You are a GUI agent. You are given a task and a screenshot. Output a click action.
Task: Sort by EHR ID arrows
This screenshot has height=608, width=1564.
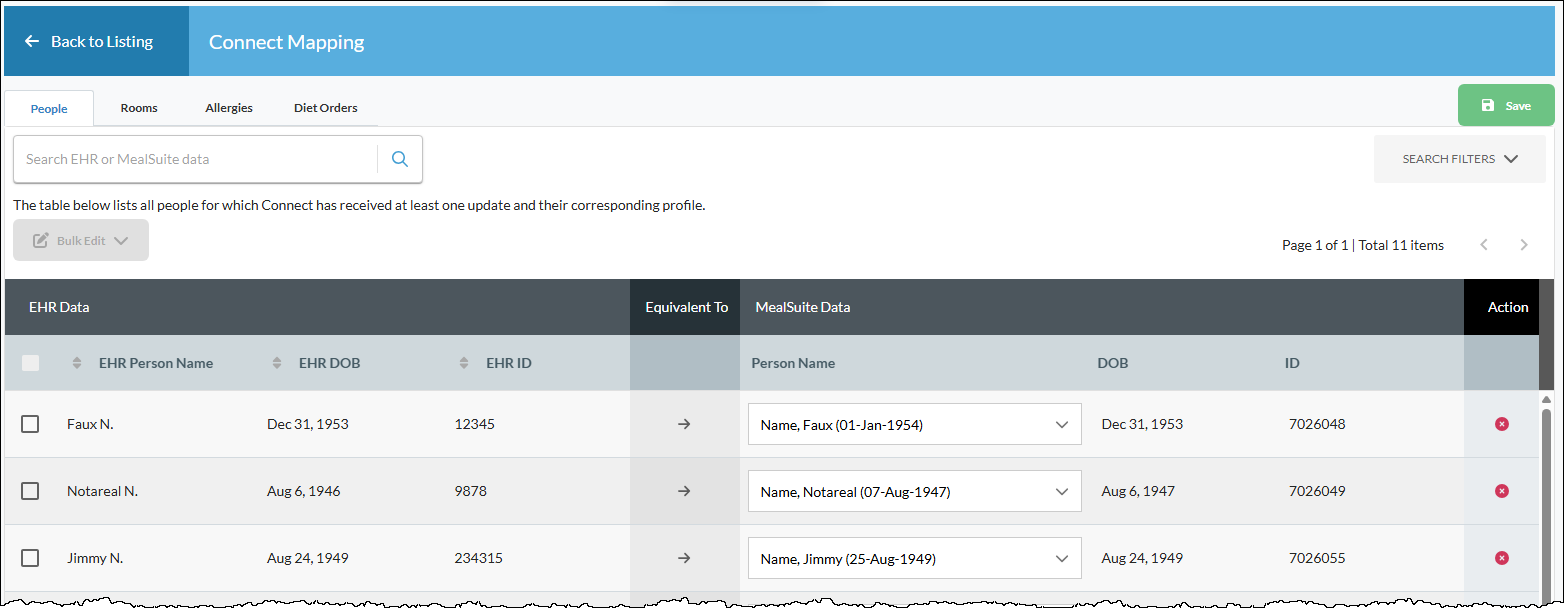464,363
